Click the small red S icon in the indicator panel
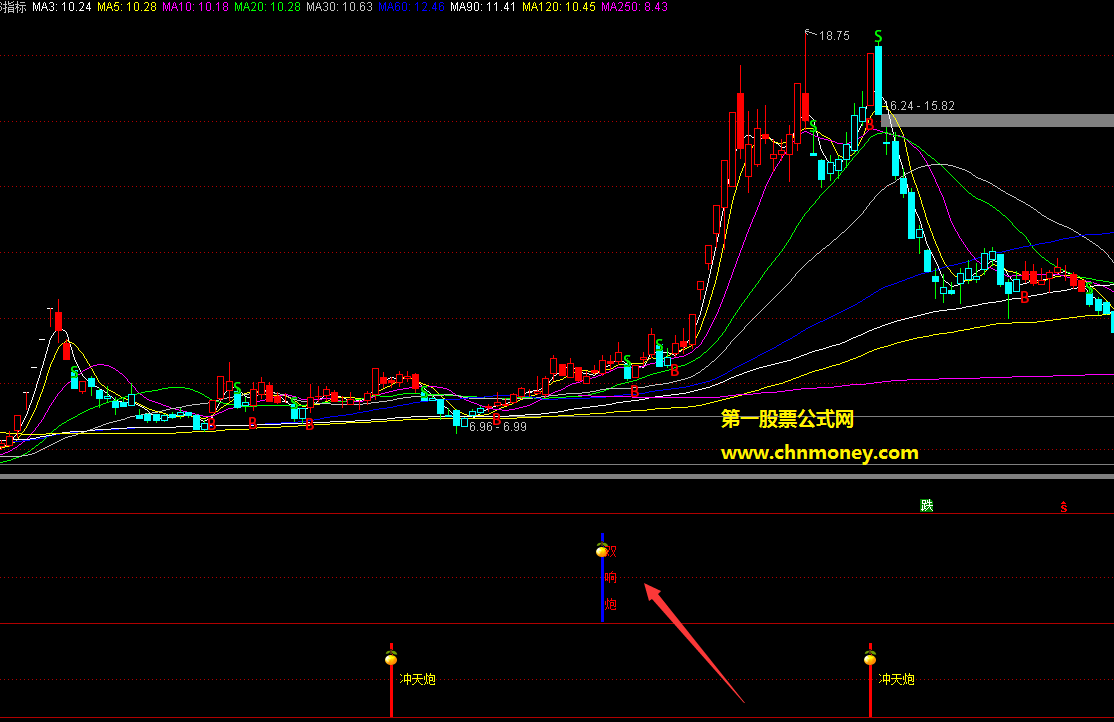 [1064, 507]
